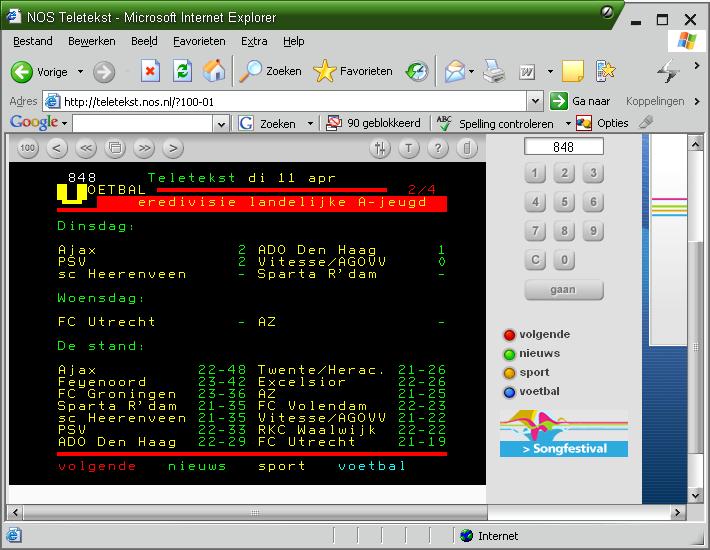Viewport: 710px width, 550px height.
Task: Open the Bewerken menu
Action: pyautogui.click(x=91, y=41)
